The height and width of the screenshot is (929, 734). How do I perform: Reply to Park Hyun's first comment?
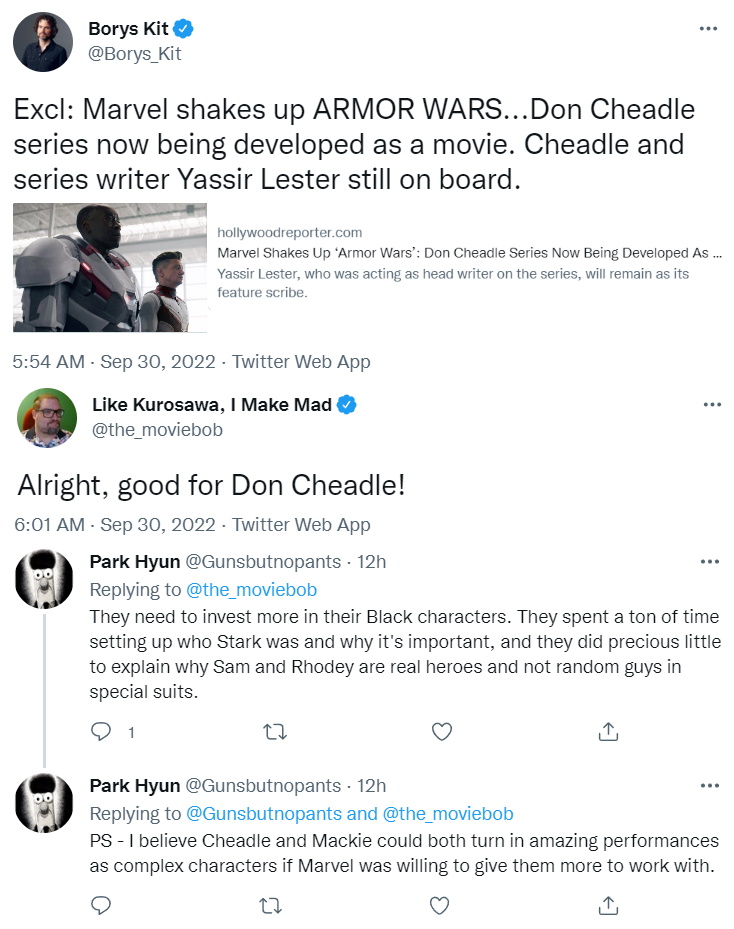[x=101, y=732]
